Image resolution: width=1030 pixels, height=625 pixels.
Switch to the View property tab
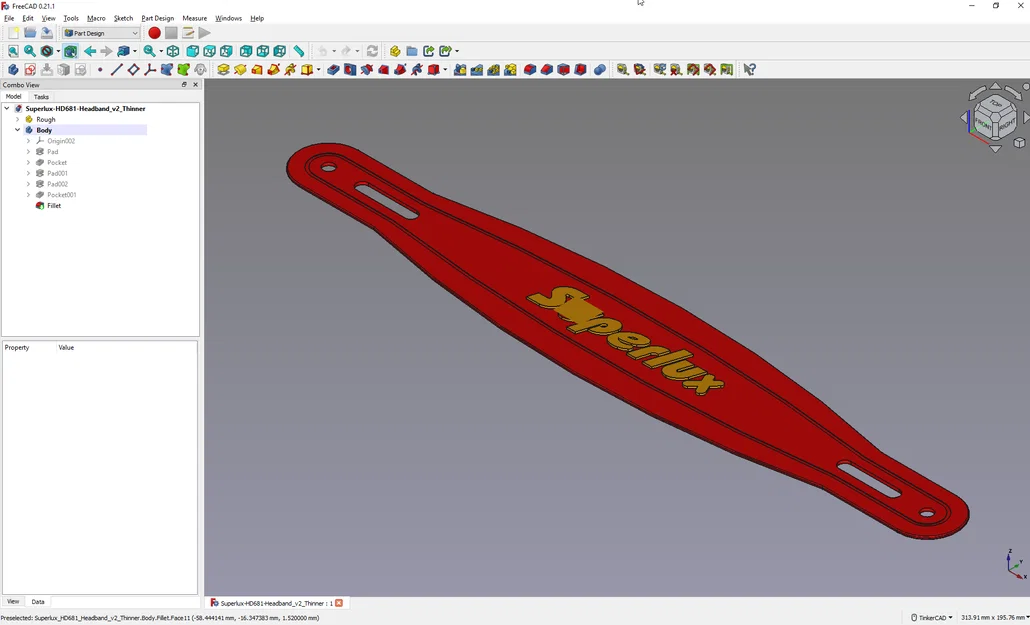point(12,601)
